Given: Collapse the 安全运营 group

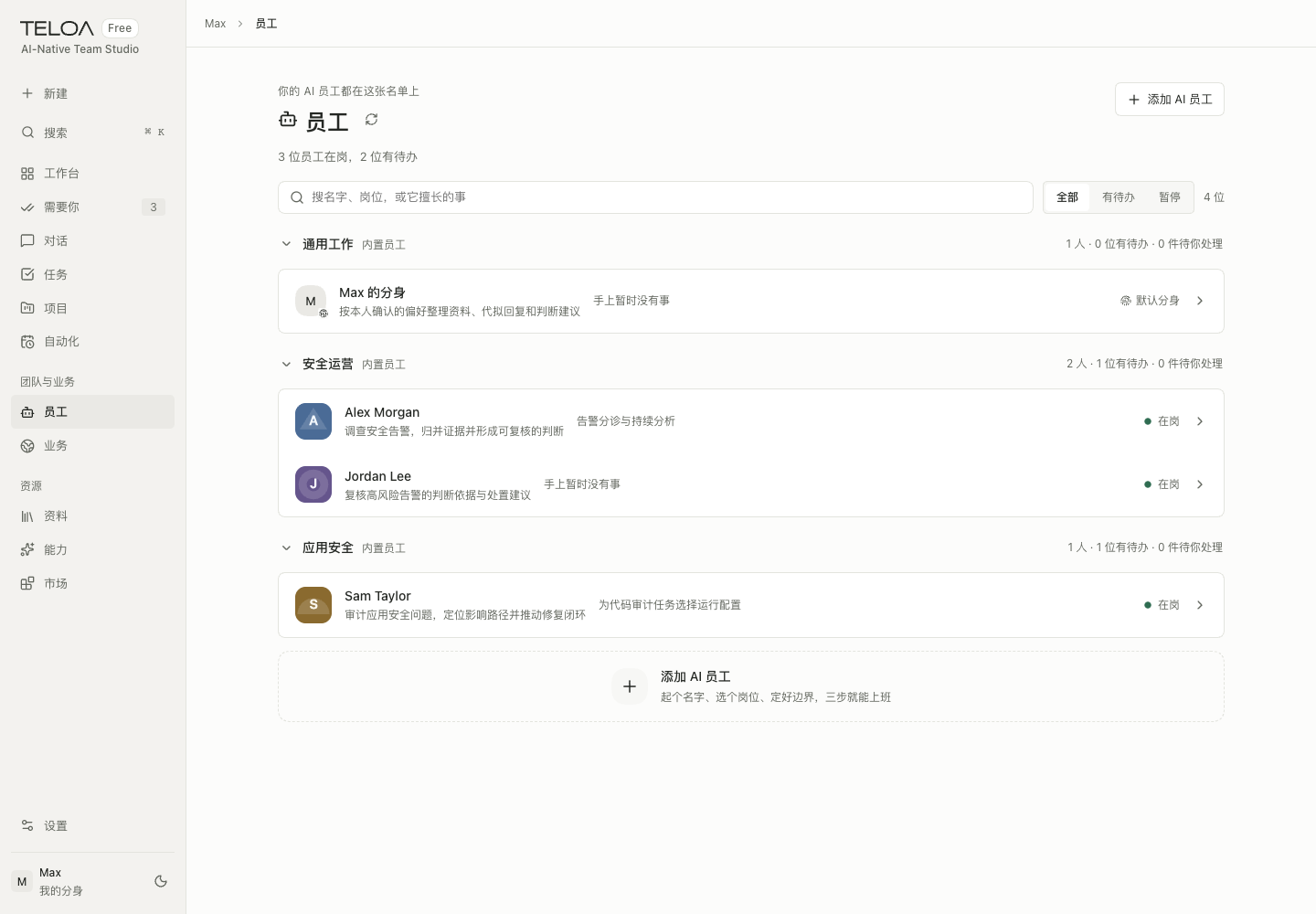Looking at the screenshot, I should coord(286,364).
